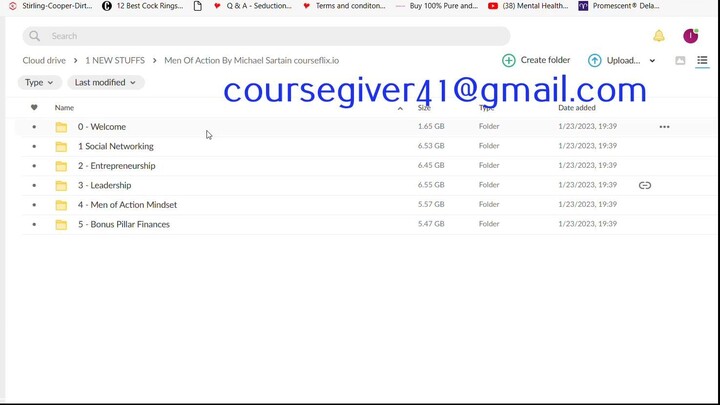The width and height of the screenshot is (720, 405).
Task: Click the Upload arrow icon
Action: pos(594,60)
